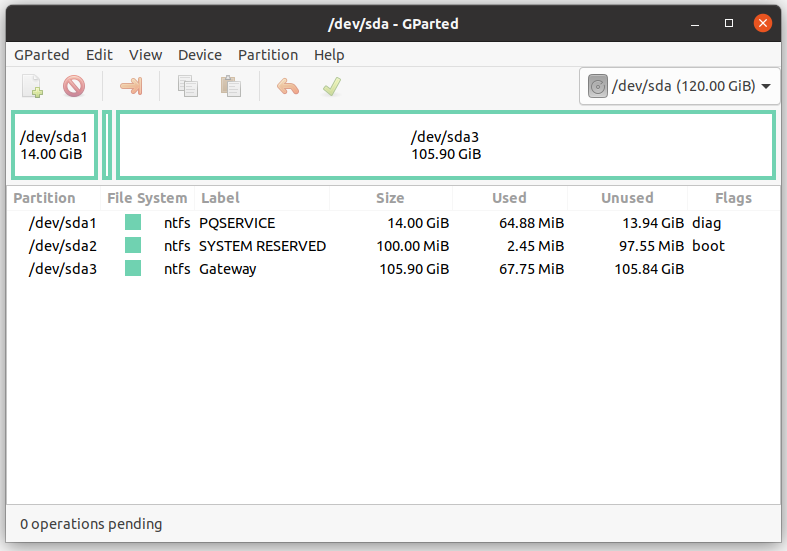Click the ntfs color swatch for /dev/sda3
The image size is (787, 551).
tap(133, 268)
